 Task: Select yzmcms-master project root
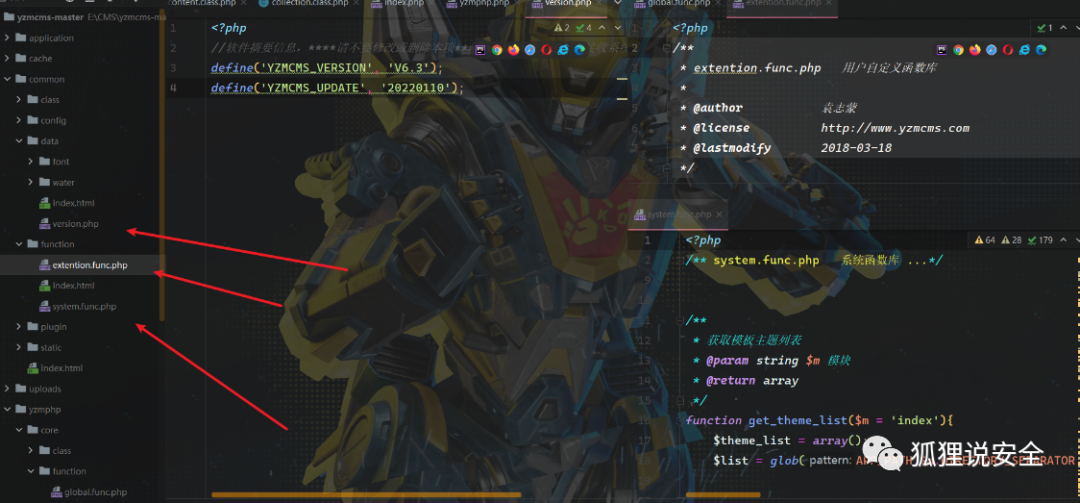tap(45, 17)
